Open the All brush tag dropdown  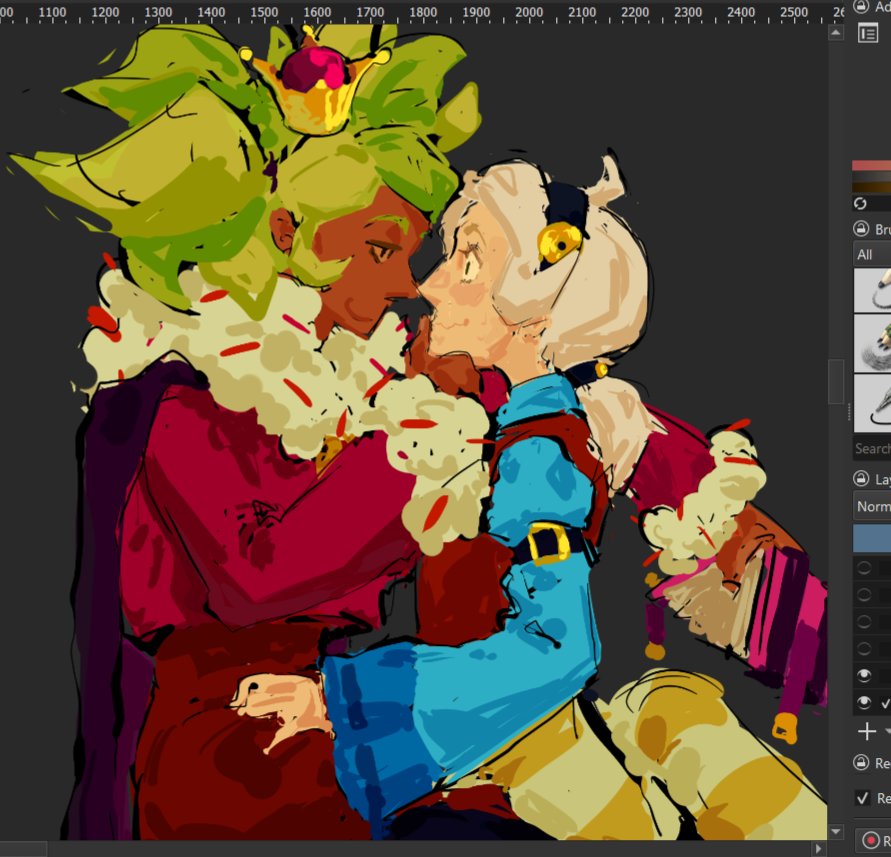pyautogui.click(x=872, y=255)
